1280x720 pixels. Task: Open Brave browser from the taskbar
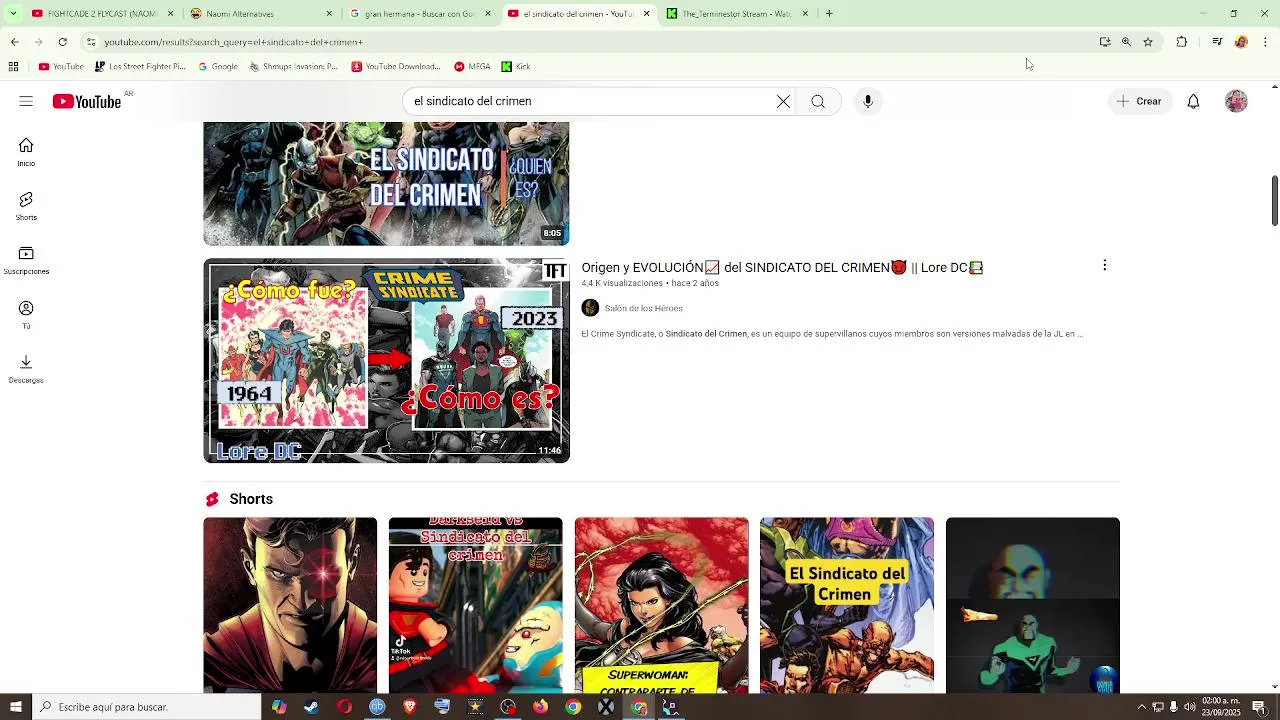click(409, 707)
